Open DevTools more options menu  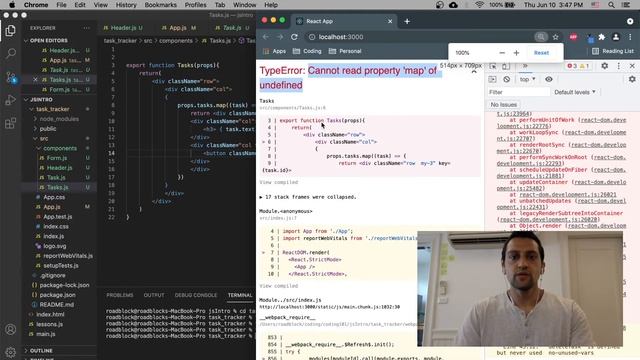point(618,66)
